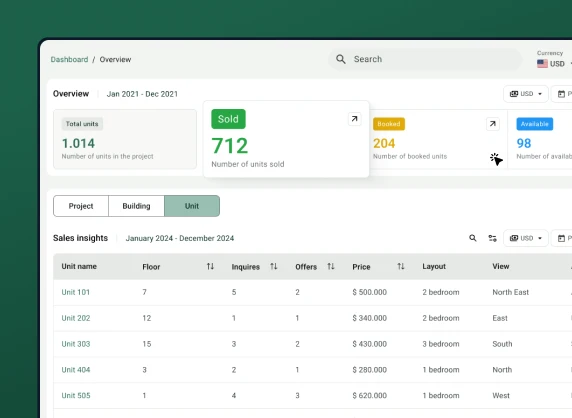Go to Dashboard breadcrumb link
Image resolution: width=572 pixels, height=418 pixels.
tap(69, 59)
